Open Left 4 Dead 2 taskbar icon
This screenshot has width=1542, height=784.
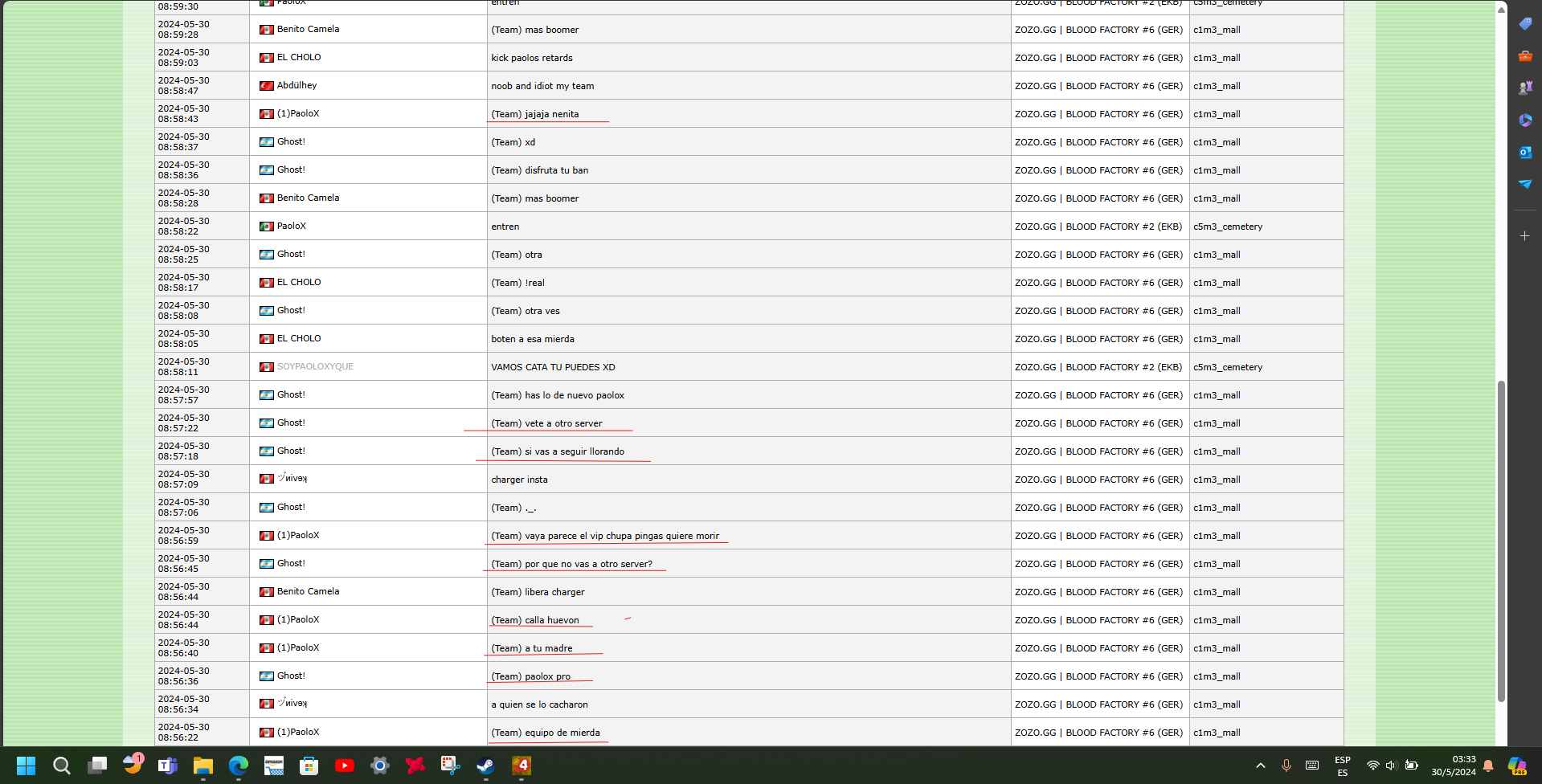[x=521, y=766]
